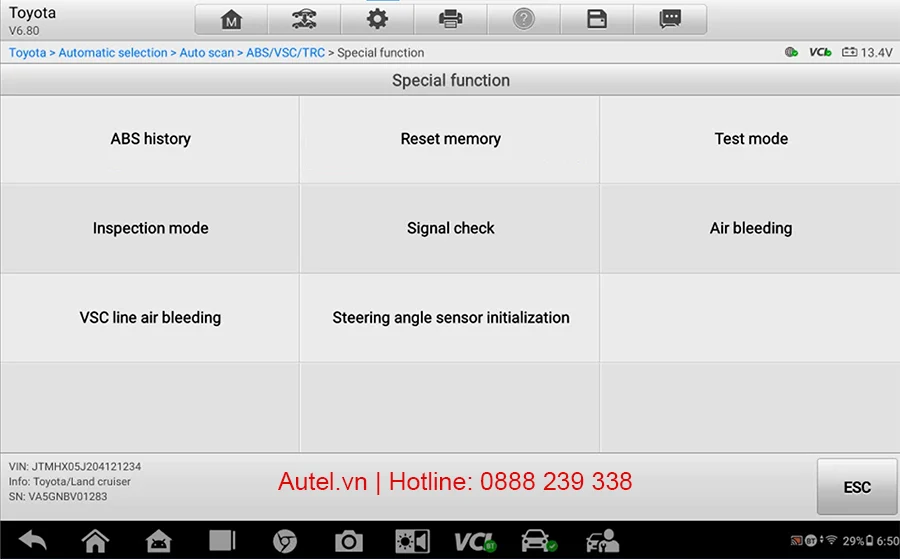The width and height of the screenshot is (900, 559).
Task: Click the VCI connection icon in bottom bar
Action: [x=475, y=541]
